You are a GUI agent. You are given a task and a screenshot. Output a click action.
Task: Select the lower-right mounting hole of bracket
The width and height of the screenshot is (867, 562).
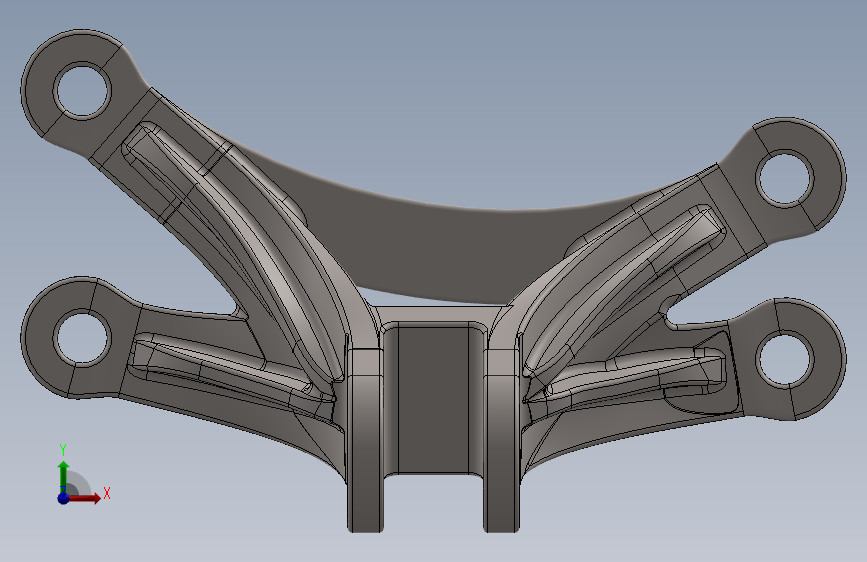click(x=785, y=358)
